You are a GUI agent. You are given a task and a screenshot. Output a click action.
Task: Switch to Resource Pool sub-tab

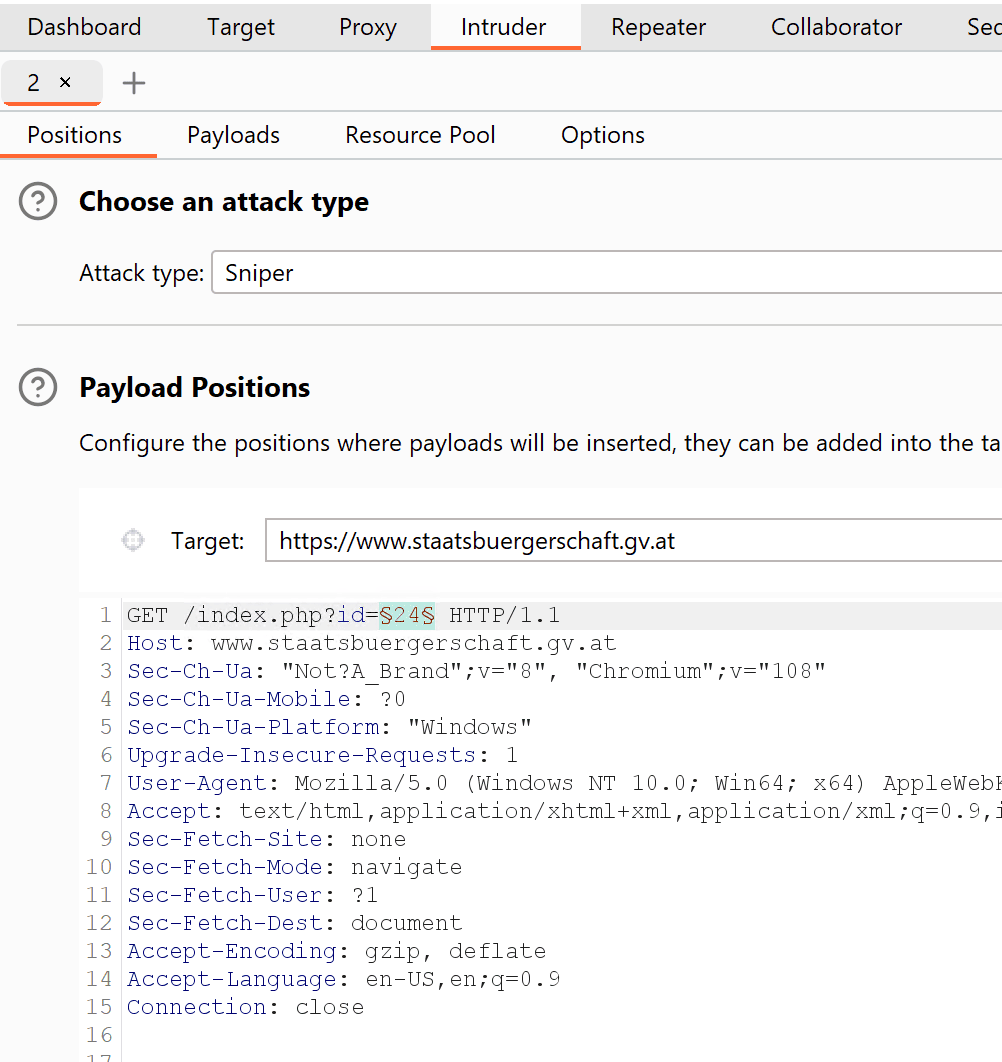tap(420, 135)
